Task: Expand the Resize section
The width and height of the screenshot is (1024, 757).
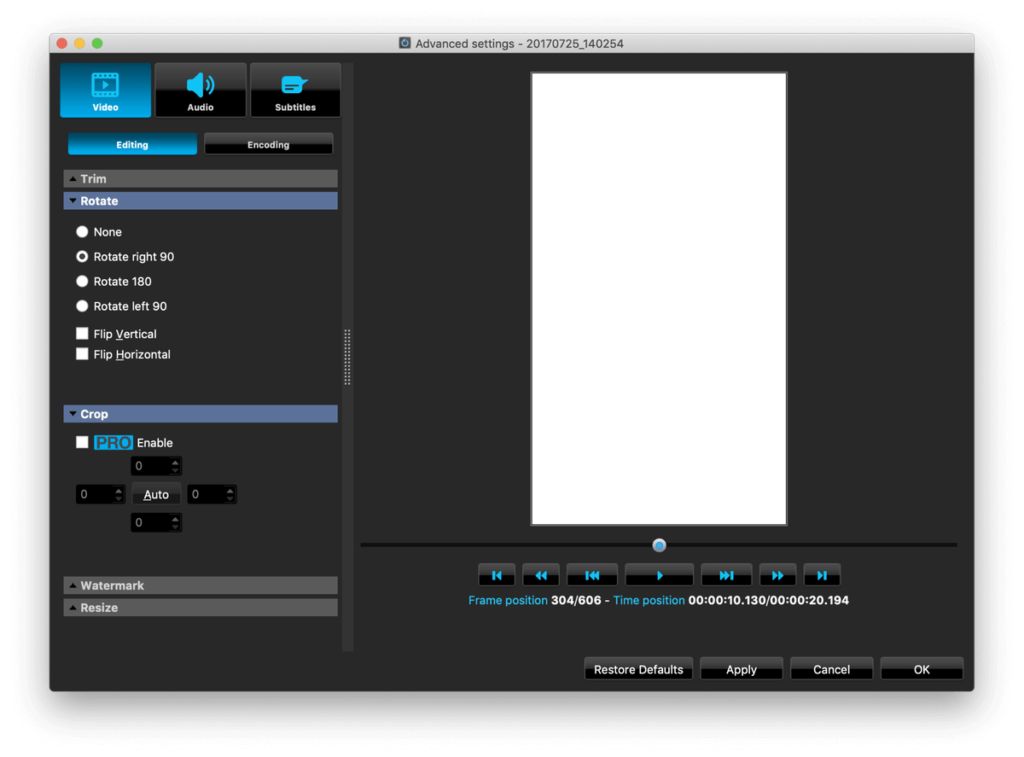Action: point(200,608)
